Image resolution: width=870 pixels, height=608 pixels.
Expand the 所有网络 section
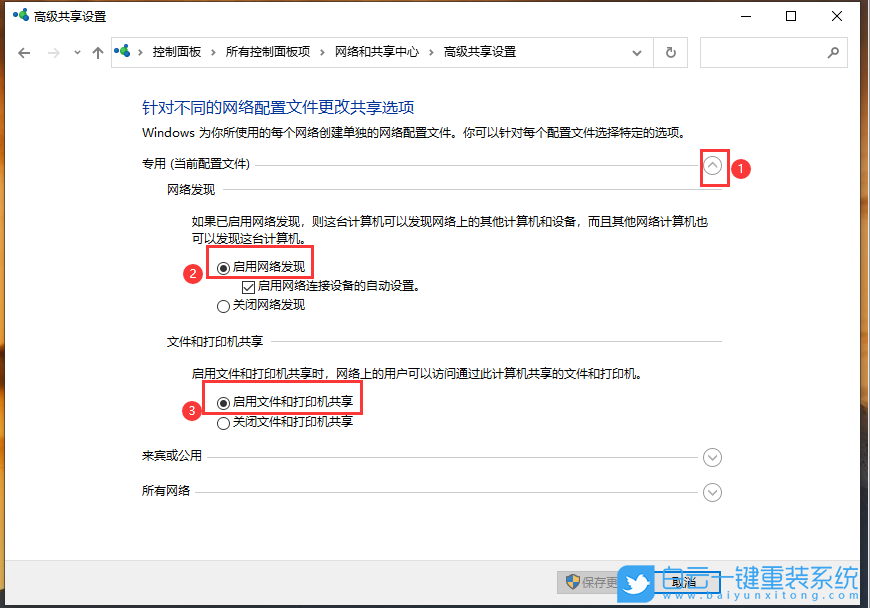(x=712, y=492)
